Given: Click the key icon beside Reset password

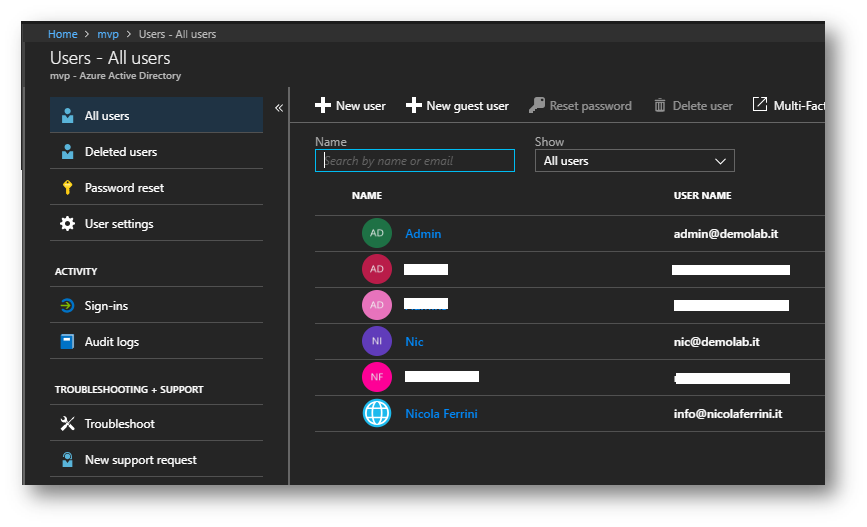Looking at the screenshot, I should point(537,105).
